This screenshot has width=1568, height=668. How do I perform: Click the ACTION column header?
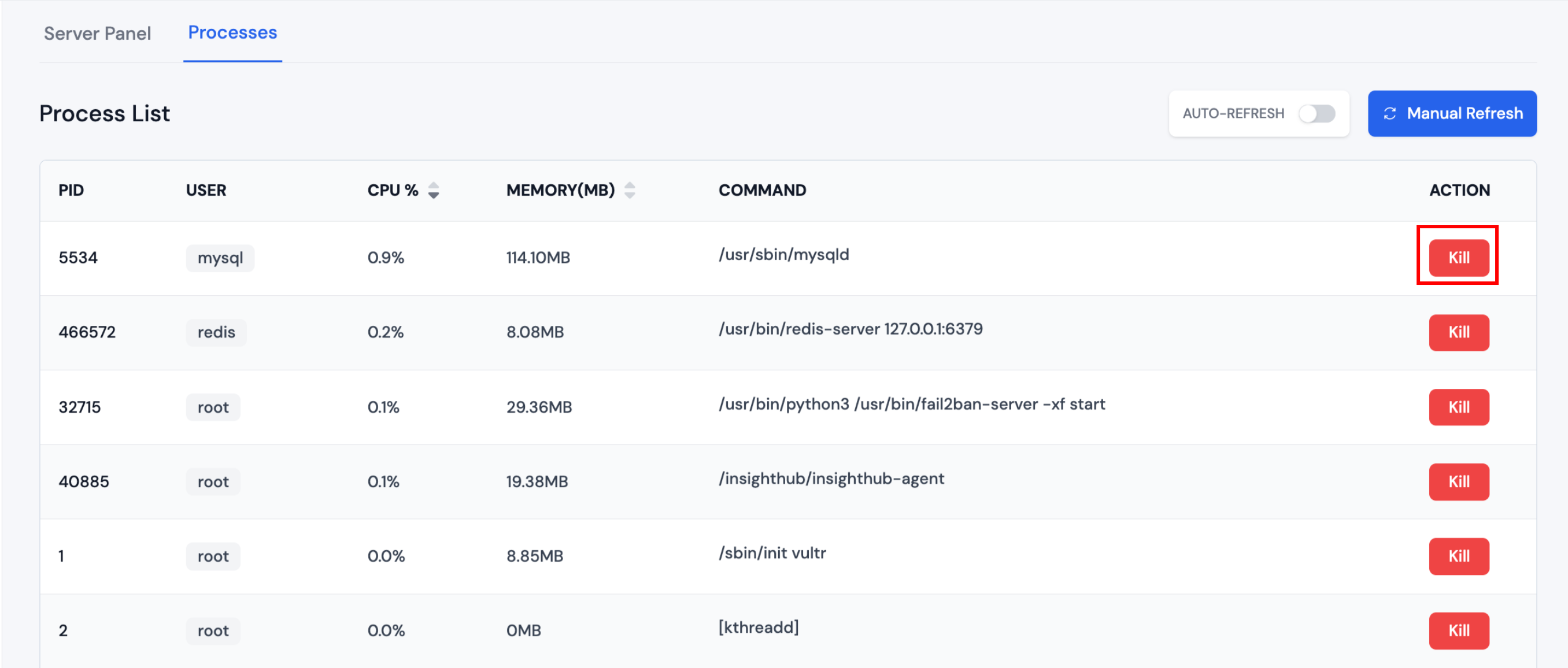tap(1459, 191)
